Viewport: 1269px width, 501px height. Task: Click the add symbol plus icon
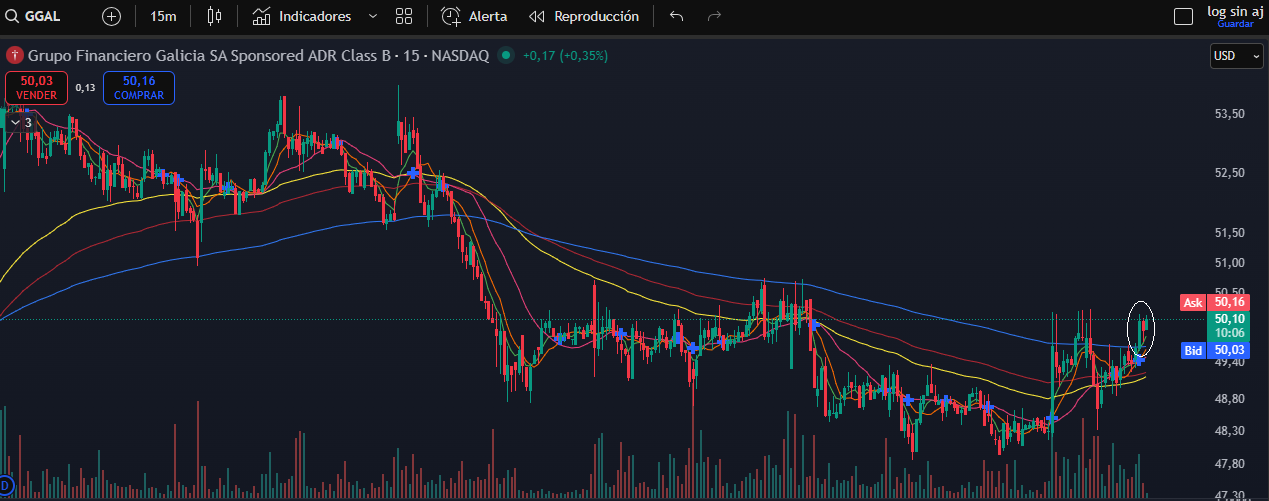coord(111,17)
